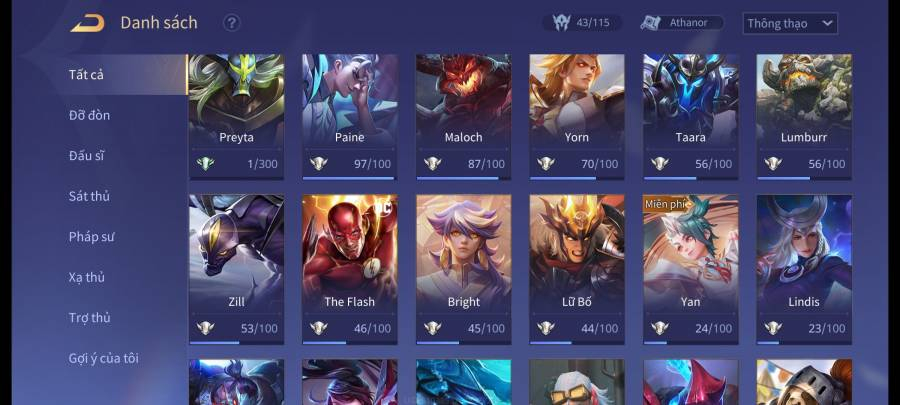The width and height of the screenshot is (900, 405).
Task: Tap Paine's silver mastery badge icon
Action: tap(319, 163)
